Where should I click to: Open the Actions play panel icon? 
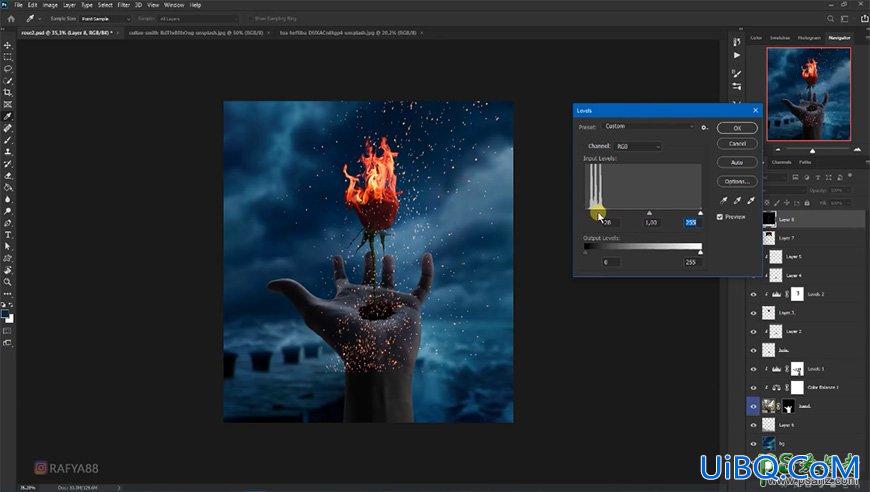736,55
